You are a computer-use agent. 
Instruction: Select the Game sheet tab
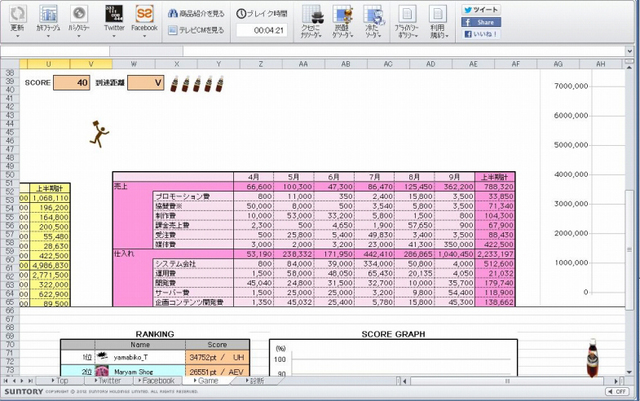208,381
